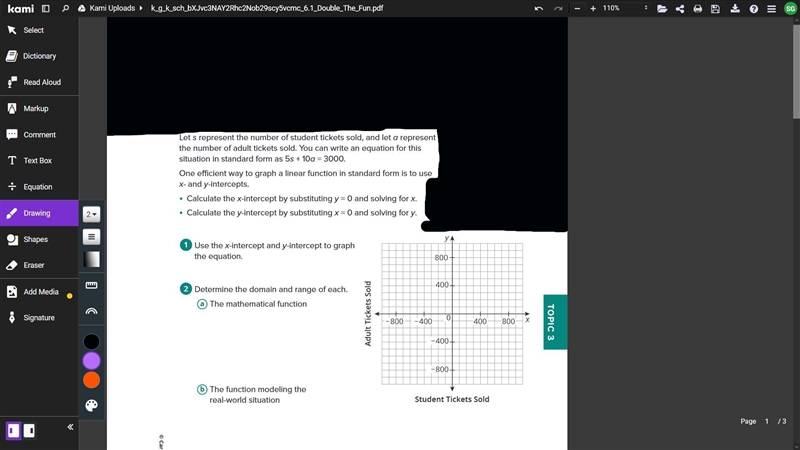The height and width of the screenshot is (450, 800).
Task: Open a file with folder icon
Action: (662, 9)
